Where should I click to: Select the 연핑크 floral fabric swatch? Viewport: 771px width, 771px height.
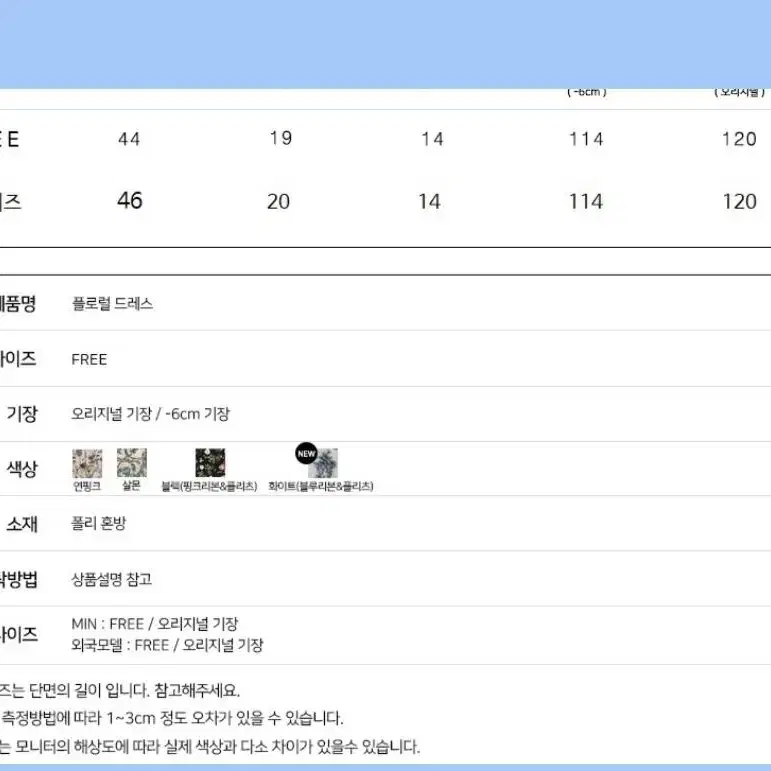click(87, 463)
